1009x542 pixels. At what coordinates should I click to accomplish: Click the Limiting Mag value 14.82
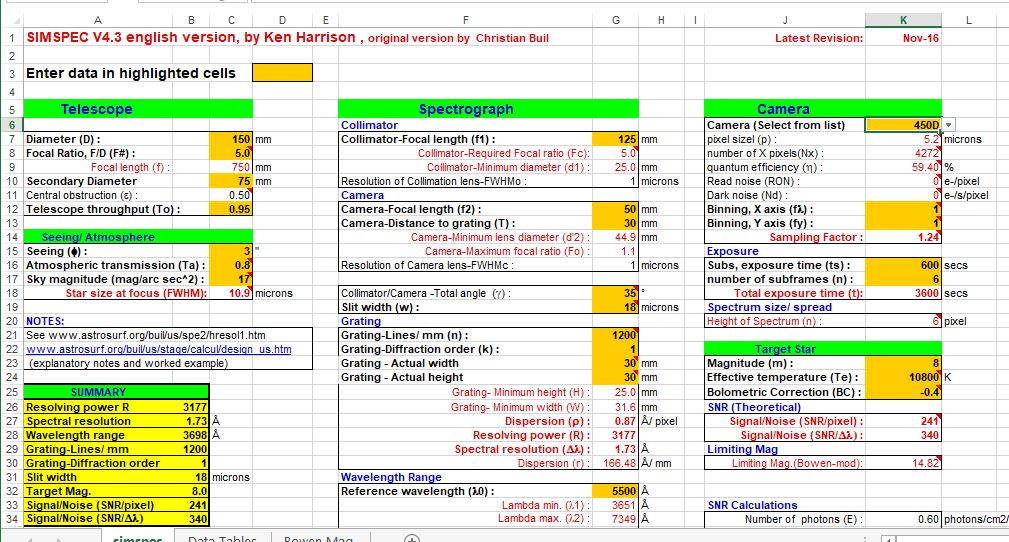click(903, 463)
